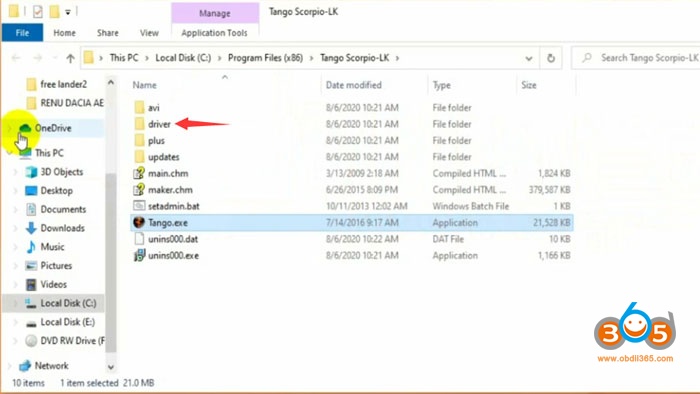700x394 pixels.
Task: Open the driver folder icon
Action: 139,124
